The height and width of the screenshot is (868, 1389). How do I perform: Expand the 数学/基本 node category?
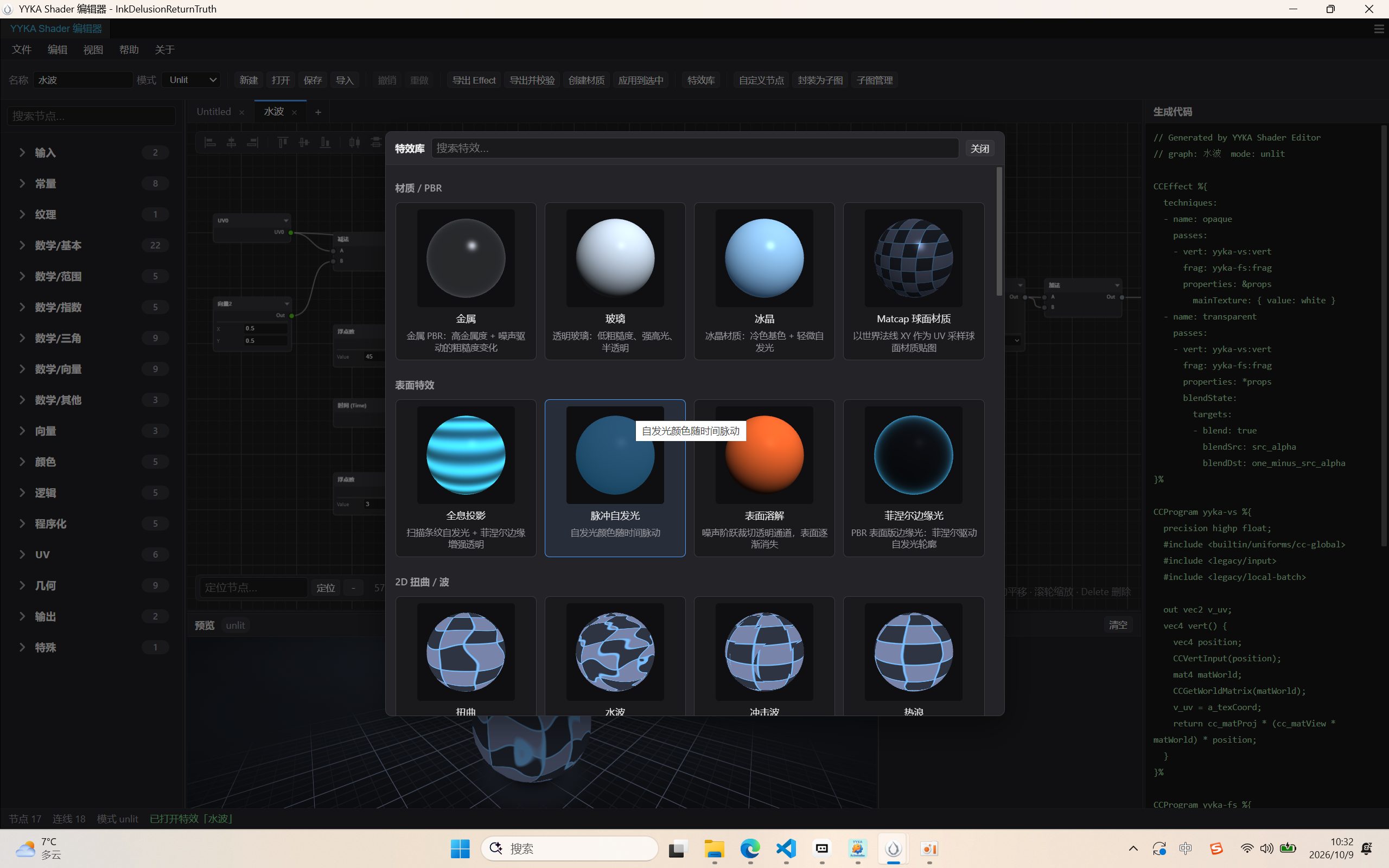tap(92, 245)
